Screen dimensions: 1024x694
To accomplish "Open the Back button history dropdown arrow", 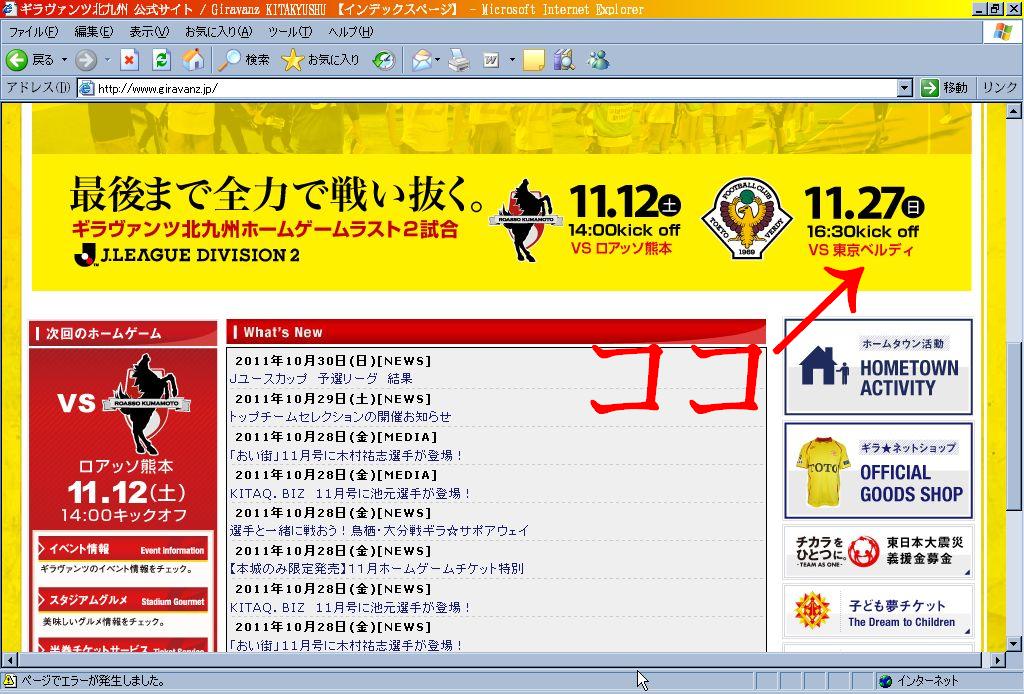I will [64, 60].
